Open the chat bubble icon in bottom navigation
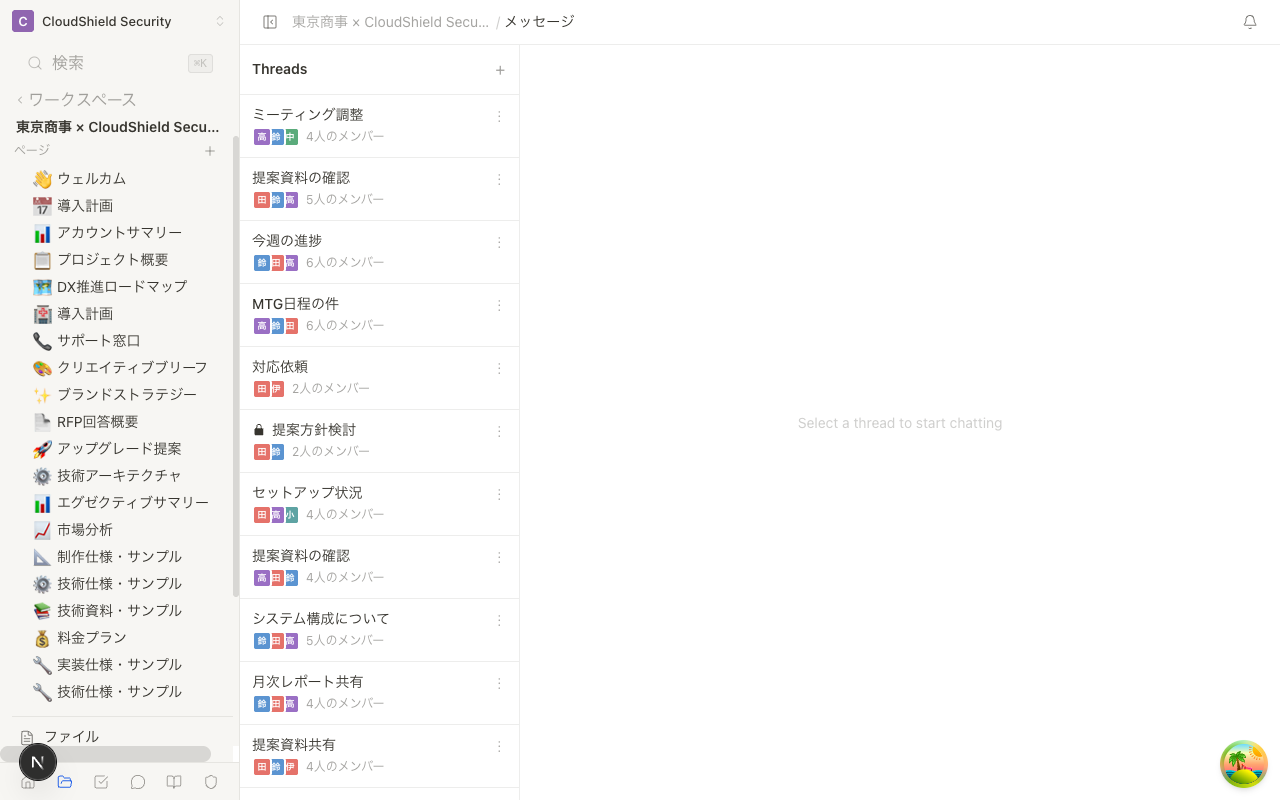Viewport: 1280px width, 800px height. click(138, 782)
